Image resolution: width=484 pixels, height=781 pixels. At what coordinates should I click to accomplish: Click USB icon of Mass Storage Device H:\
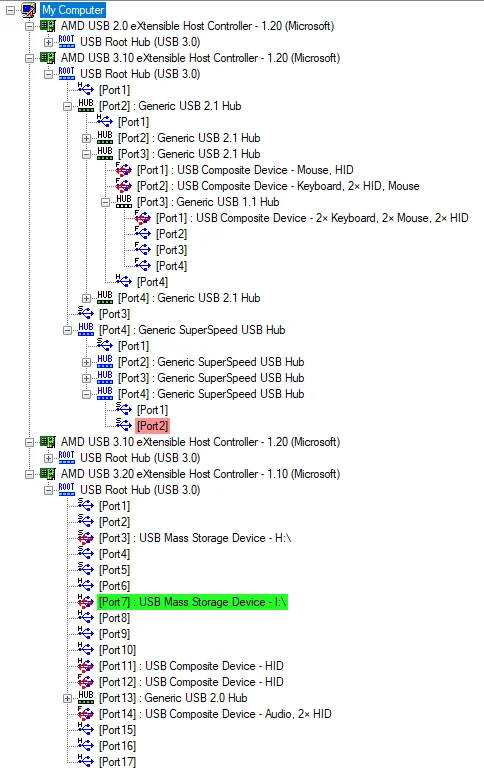pos(86,537)
